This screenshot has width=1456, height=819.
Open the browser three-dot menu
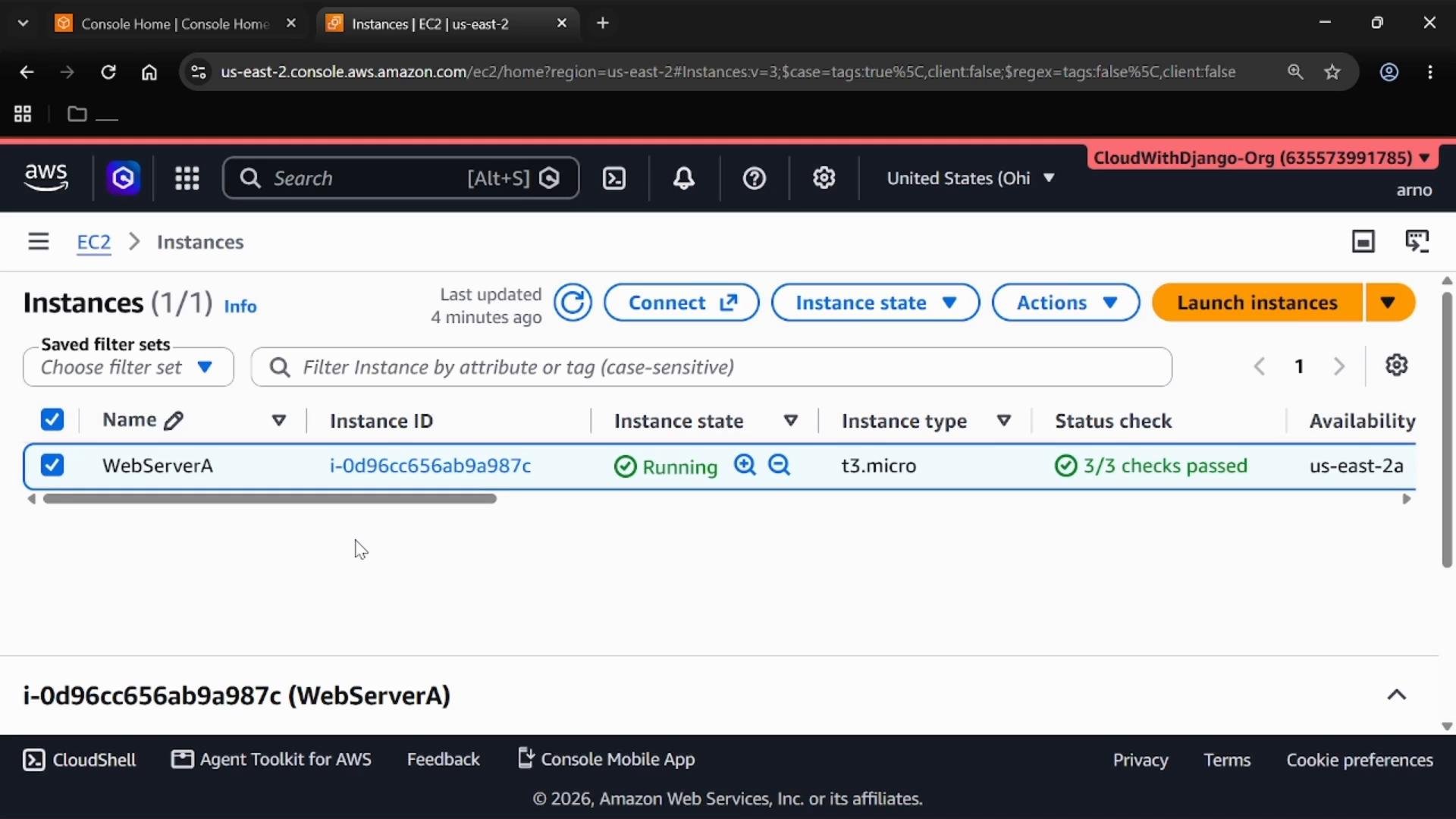pos(1430,72)
